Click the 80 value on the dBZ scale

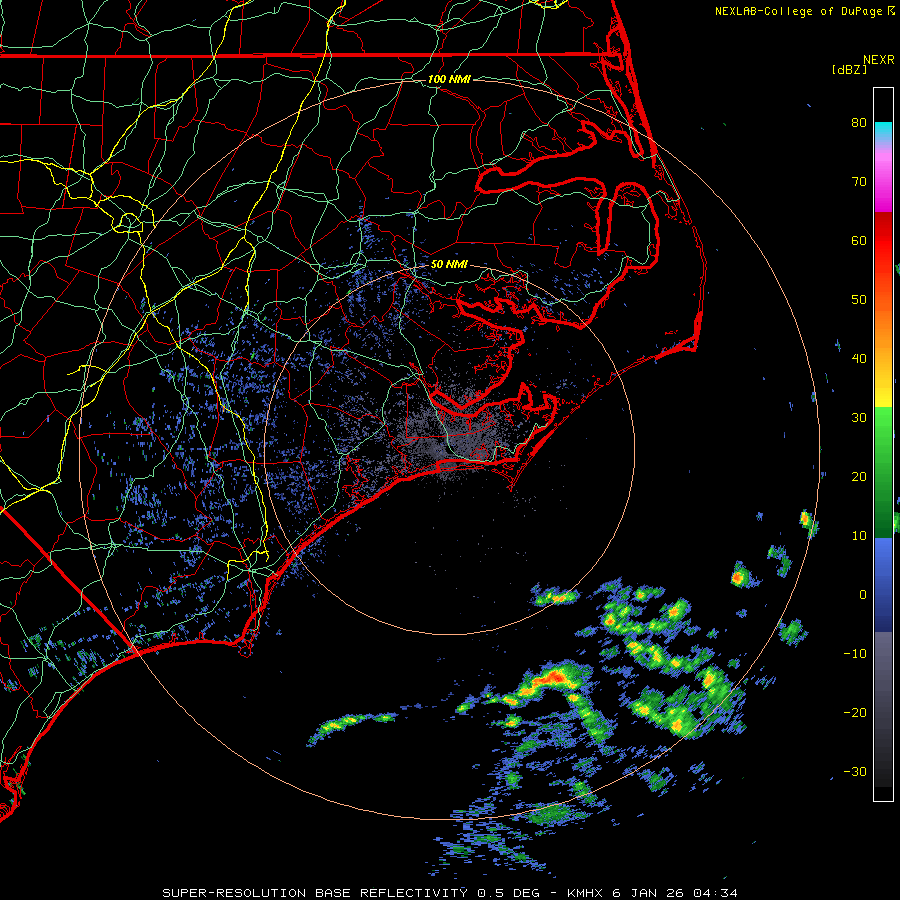coord(859,122)
